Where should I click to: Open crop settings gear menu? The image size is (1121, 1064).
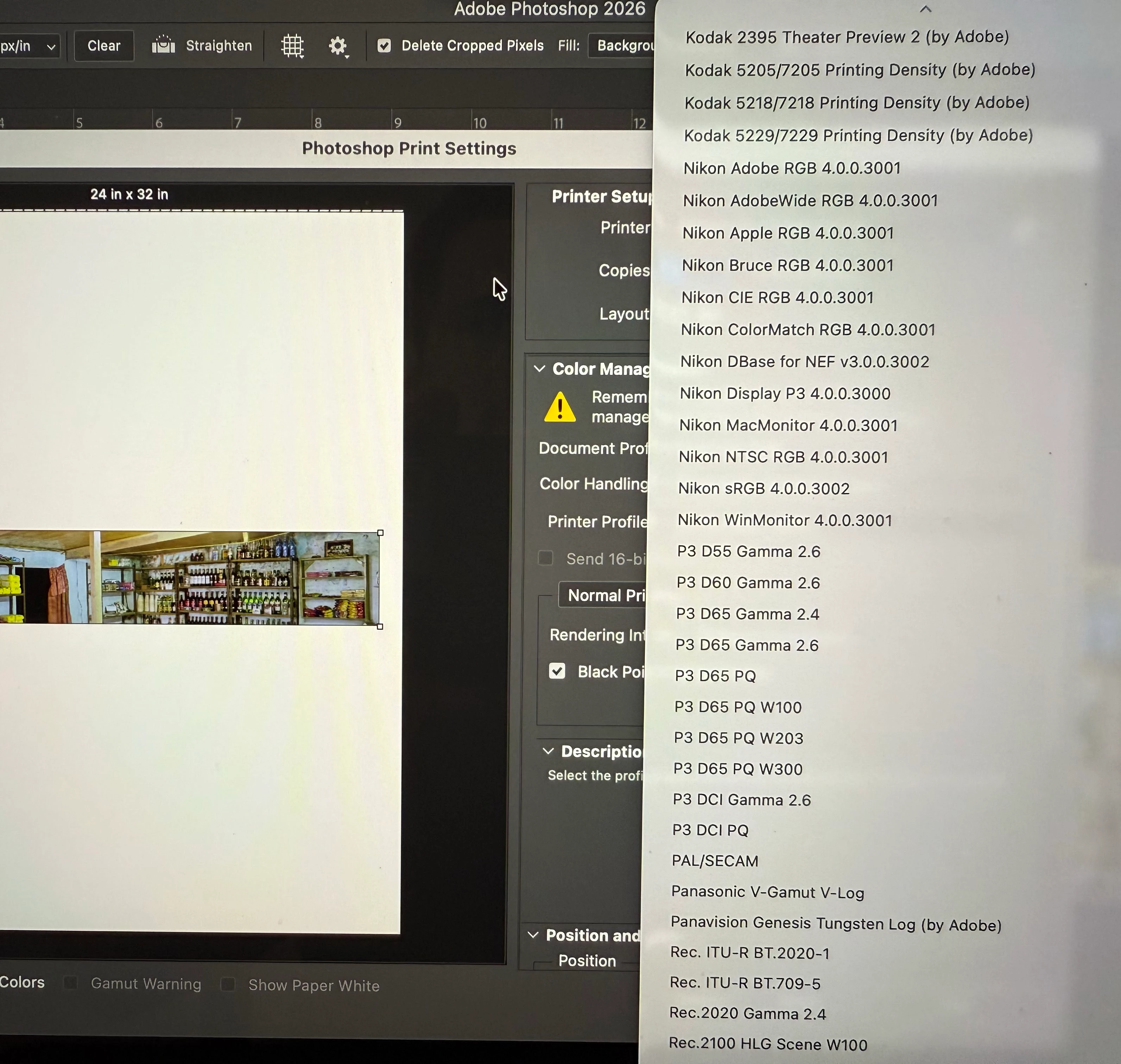click(338, 46)
